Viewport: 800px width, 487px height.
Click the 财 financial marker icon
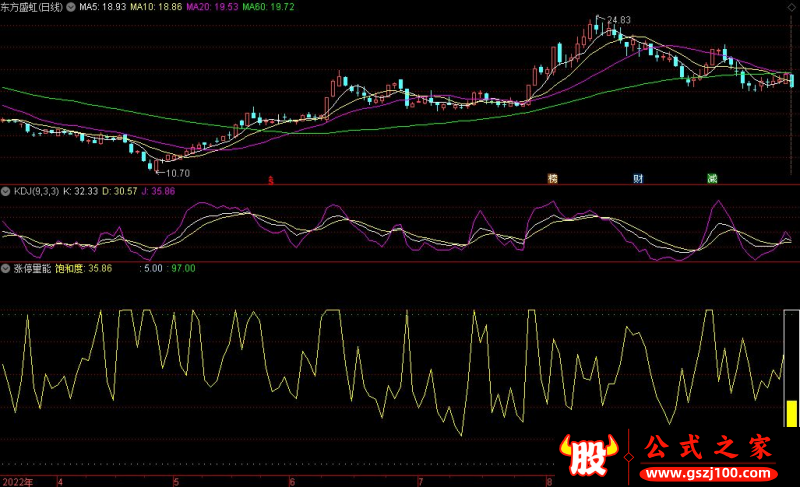(638, 179)
